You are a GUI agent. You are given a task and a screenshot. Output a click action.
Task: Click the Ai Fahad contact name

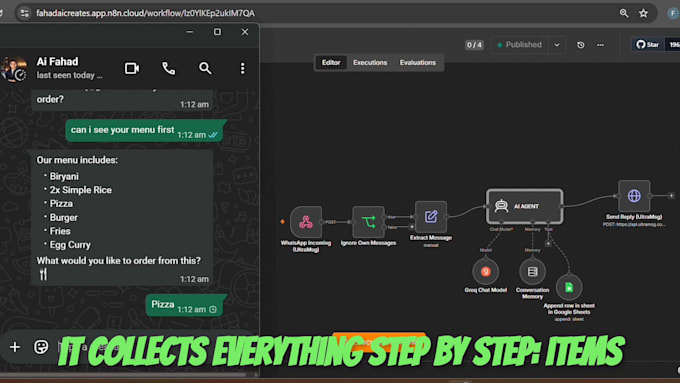pyautogui.click(x=57, y=62)
